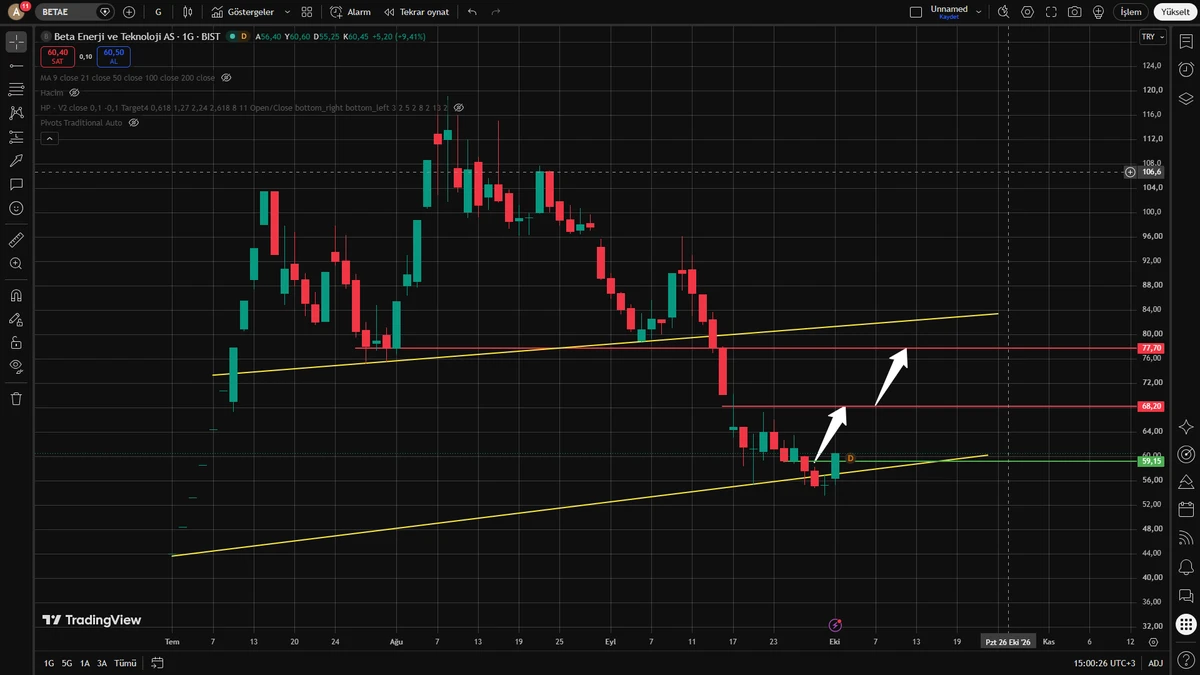Open the G time interval selector
The image size is (1200, 675).
pos(158,12)
